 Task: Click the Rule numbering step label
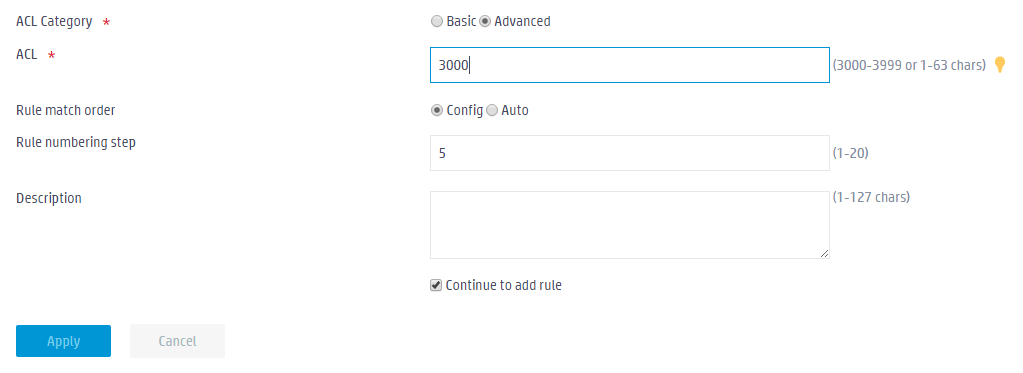76,142
